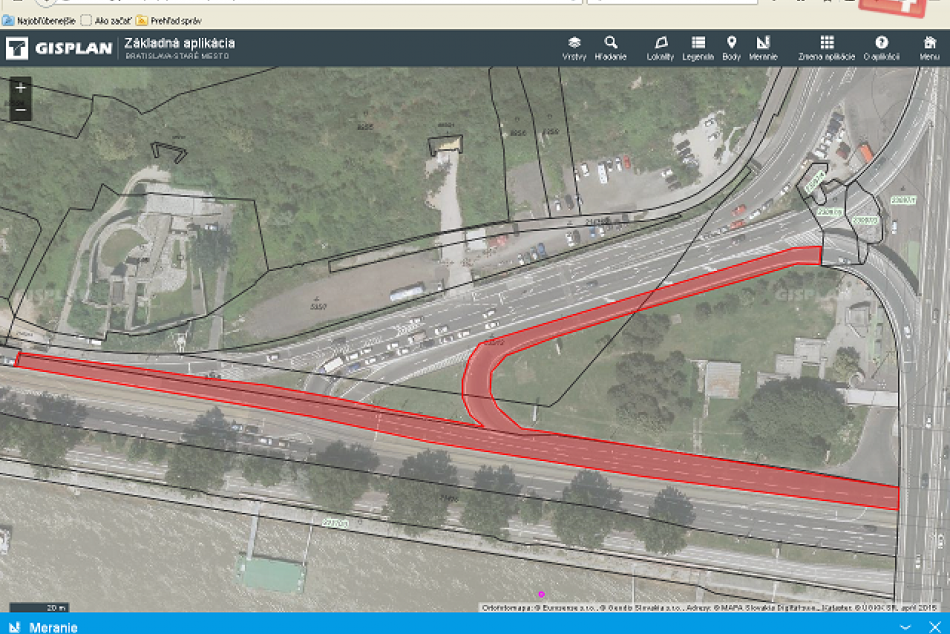
Task: Open the O aplikácii info
Action: click(x=881, y=48)
